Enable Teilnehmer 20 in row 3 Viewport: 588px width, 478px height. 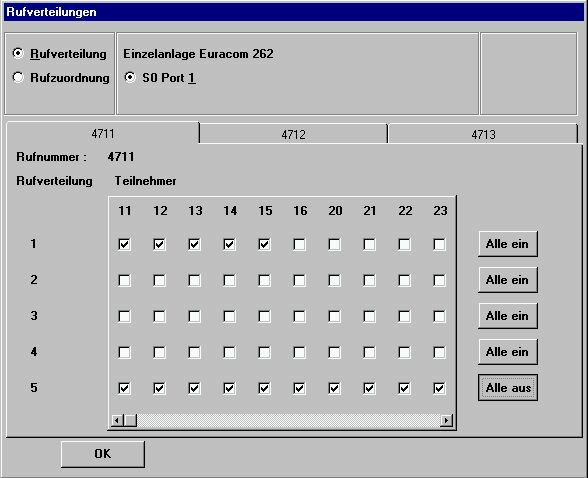pyautogui.click(x=334, y=316)
